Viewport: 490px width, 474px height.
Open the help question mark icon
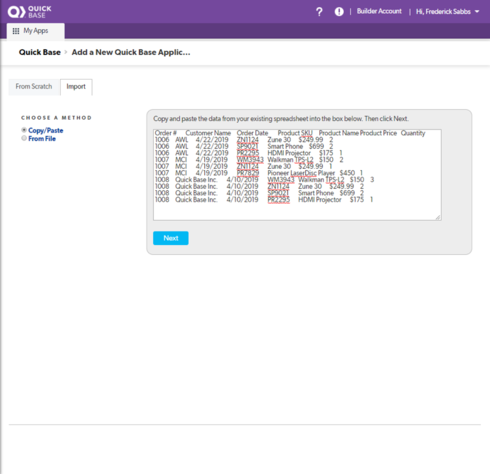pos(319,12)
